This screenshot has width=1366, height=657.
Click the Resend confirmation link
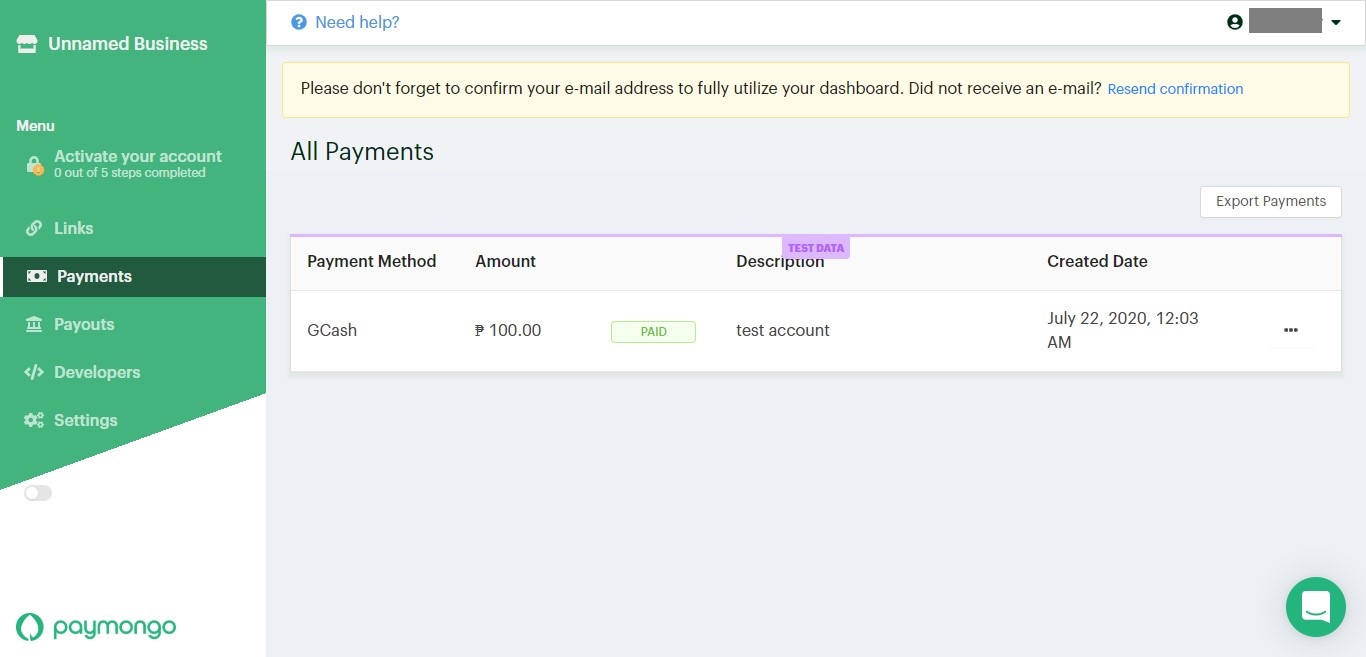[x=1175, y=89]
